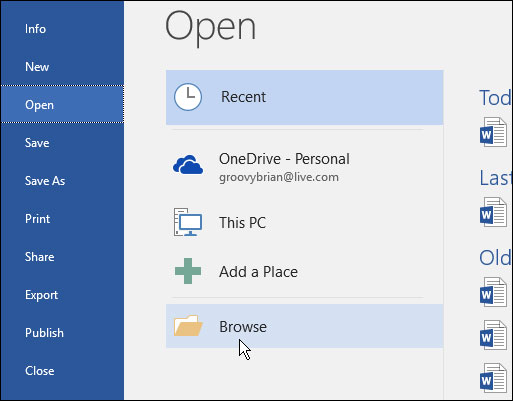The image size is (513, 401).
Task: Click the Recent clock icon
Action: point(188,97)
